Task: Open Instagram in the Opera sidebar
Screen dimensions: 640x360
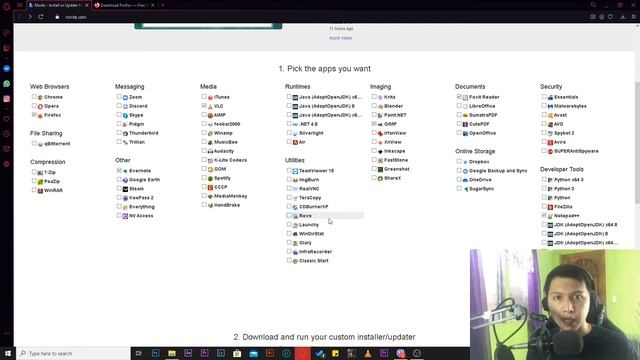Action: tap(7, 99)
